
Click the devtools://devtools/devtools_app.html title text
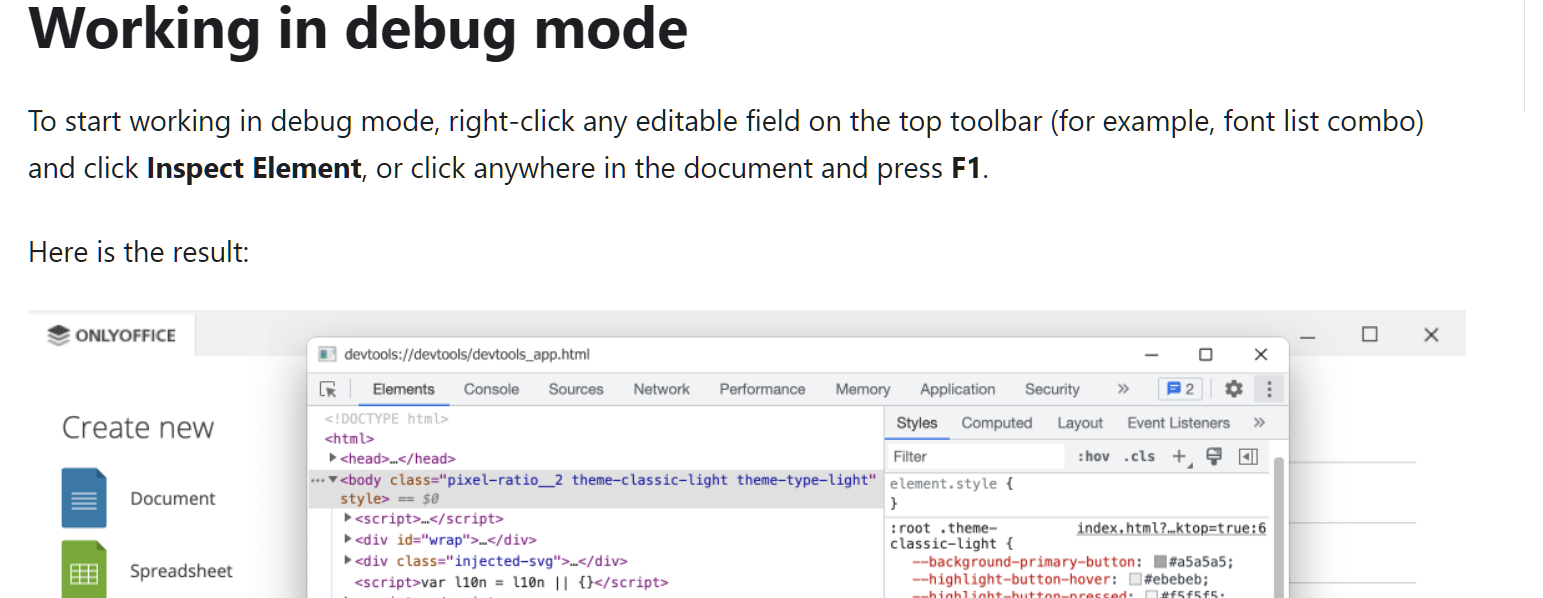467,354
